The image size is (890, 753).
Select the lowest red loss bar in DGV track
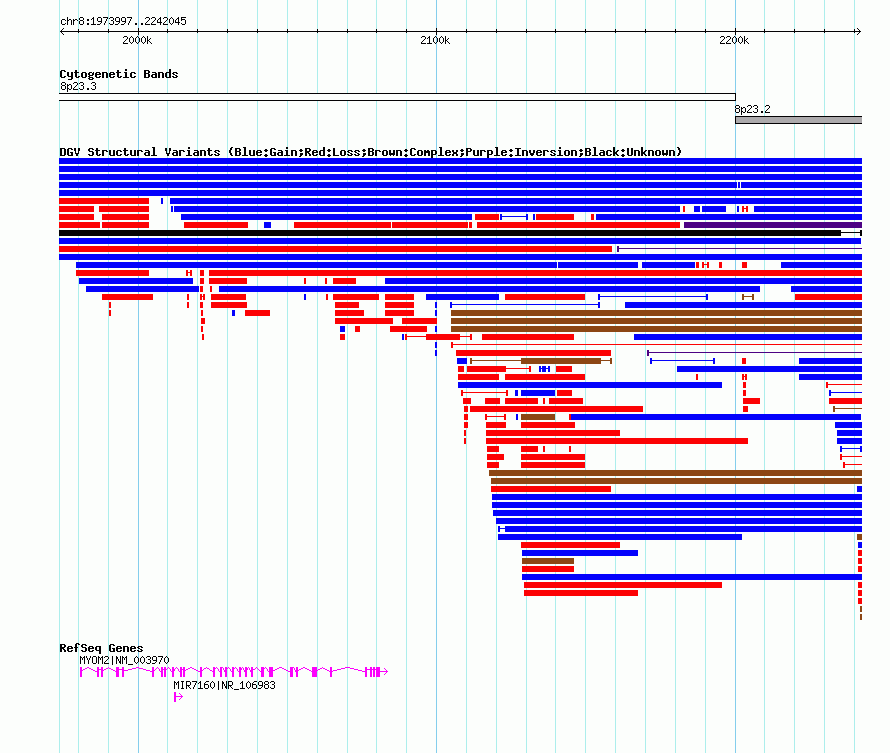click(860, 601)
